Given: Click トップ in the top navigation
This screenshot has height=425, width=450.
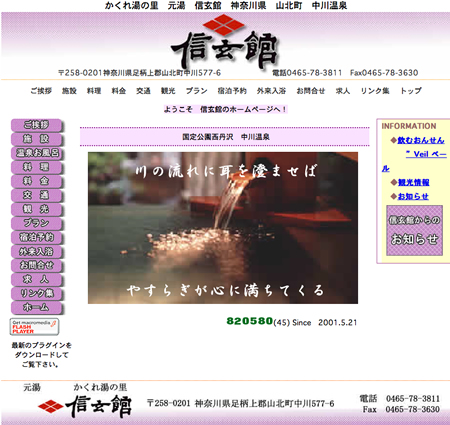Looking at the screenshot, I should tap(411, 91).
